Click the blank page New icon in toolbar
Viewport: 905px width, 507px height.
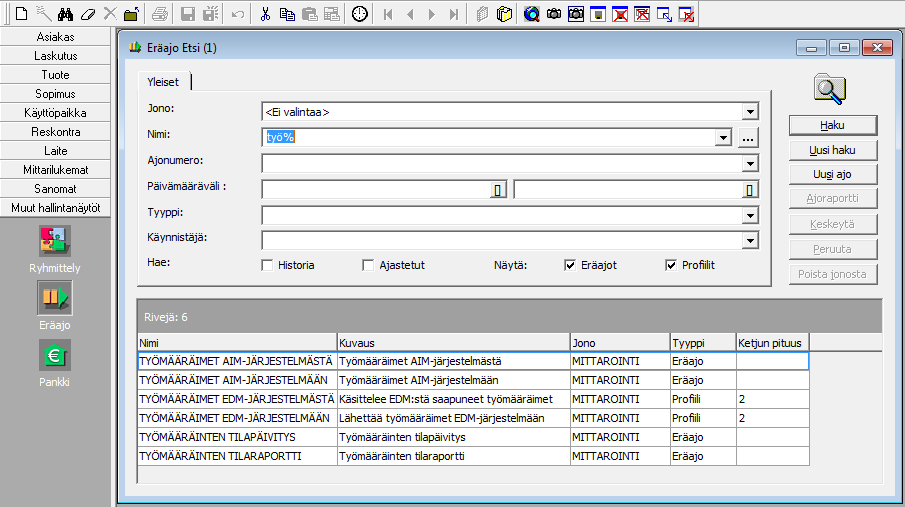[21, 14]
